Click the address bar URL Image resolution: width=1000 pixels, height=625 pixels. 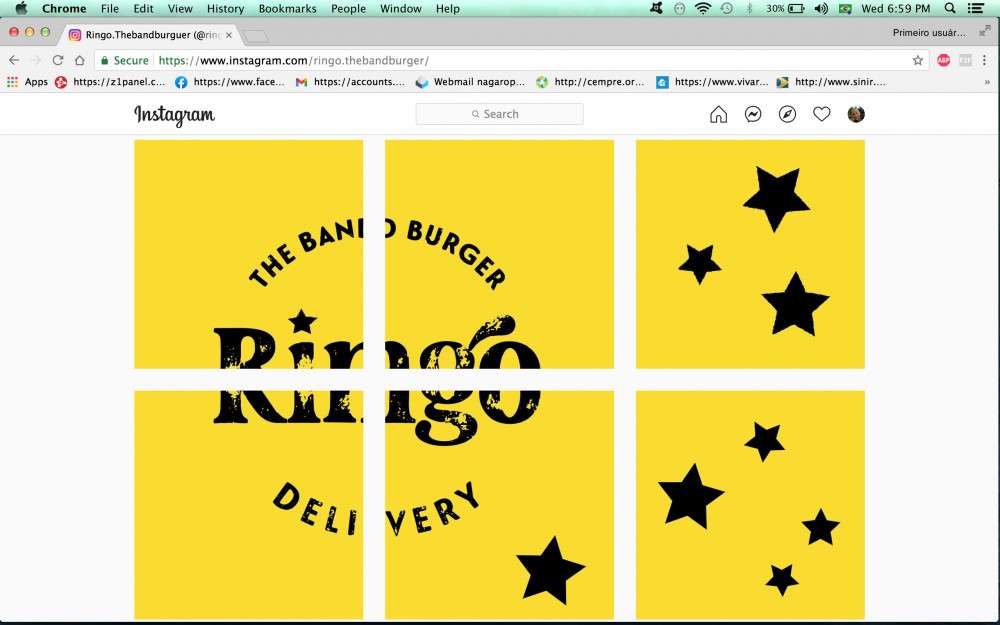(294, 61)
